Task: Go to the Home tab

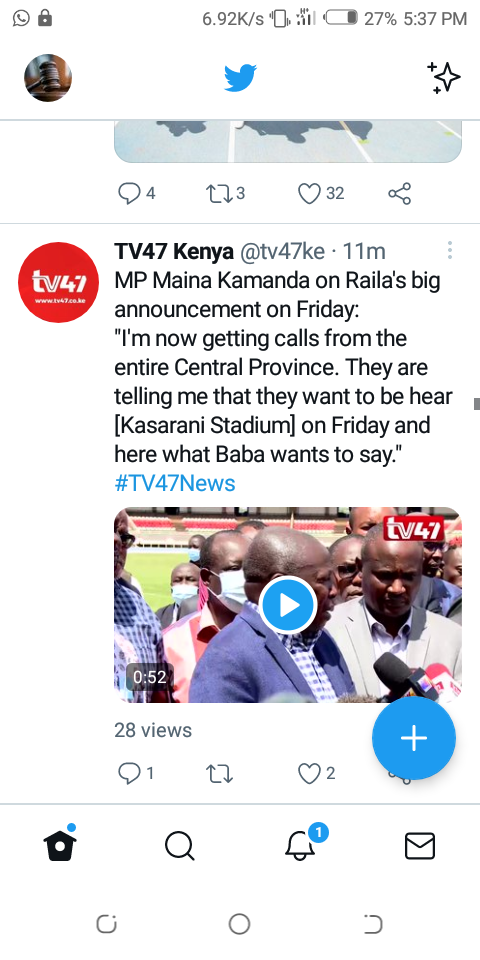Action: 60,846
